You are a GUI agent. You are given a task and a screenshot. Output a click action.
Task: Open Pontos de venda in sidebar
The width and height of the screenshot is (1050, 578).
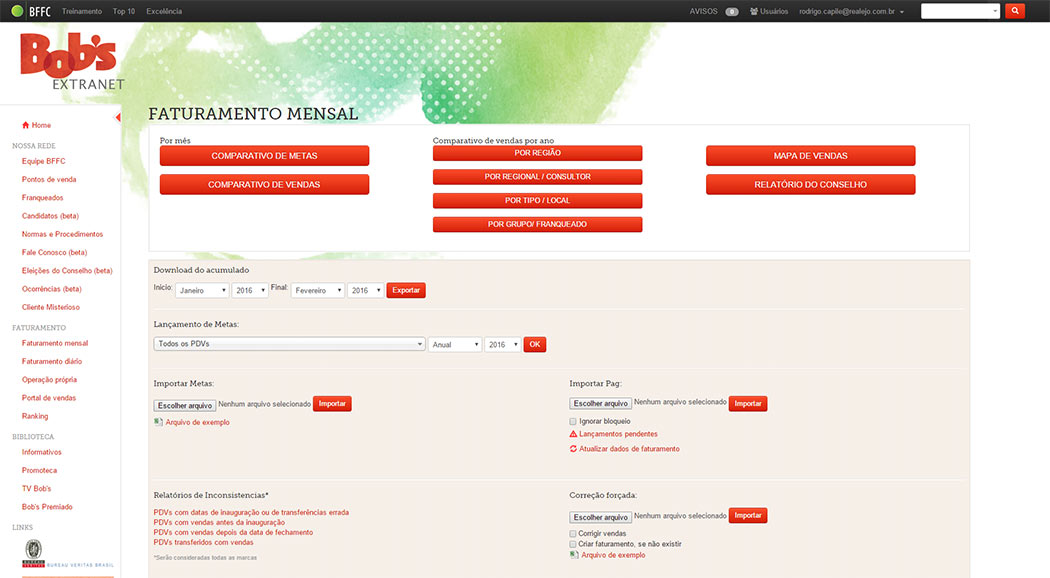[x=49, y=179]
